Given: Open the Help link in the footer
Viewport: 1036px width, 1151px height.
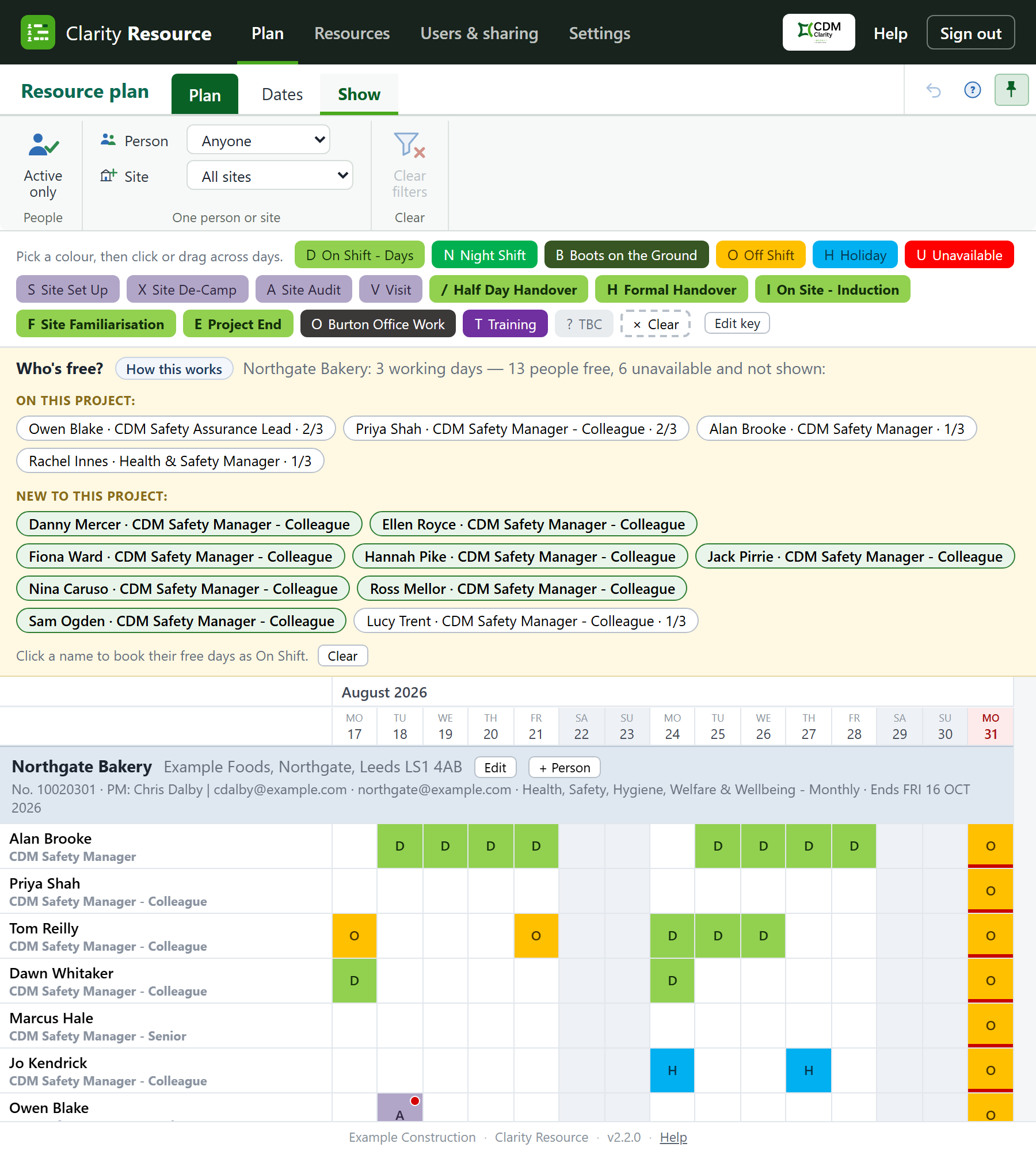Looking at the screenshot, I should tap(673, 1137).
